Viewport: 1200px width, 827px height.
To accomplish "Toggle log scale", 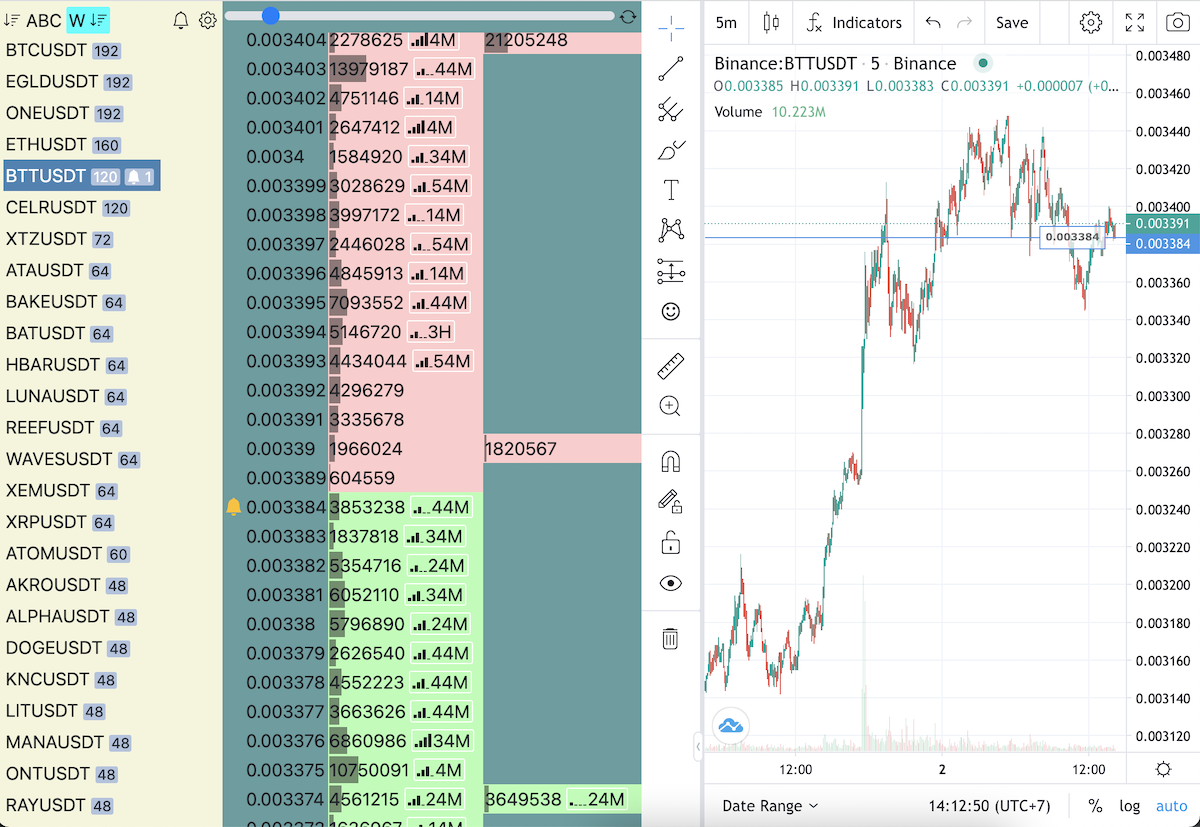I will coord(1129,805).
